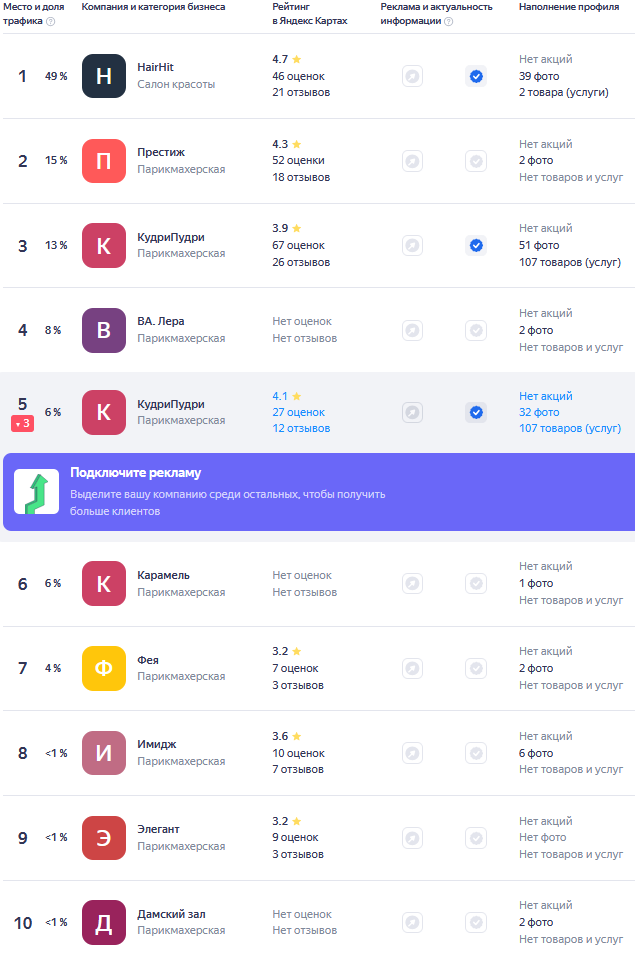Viewport: 635px width, 960px height.
Task: Click the red rank drop badge under 5
Action: point(22,424)
